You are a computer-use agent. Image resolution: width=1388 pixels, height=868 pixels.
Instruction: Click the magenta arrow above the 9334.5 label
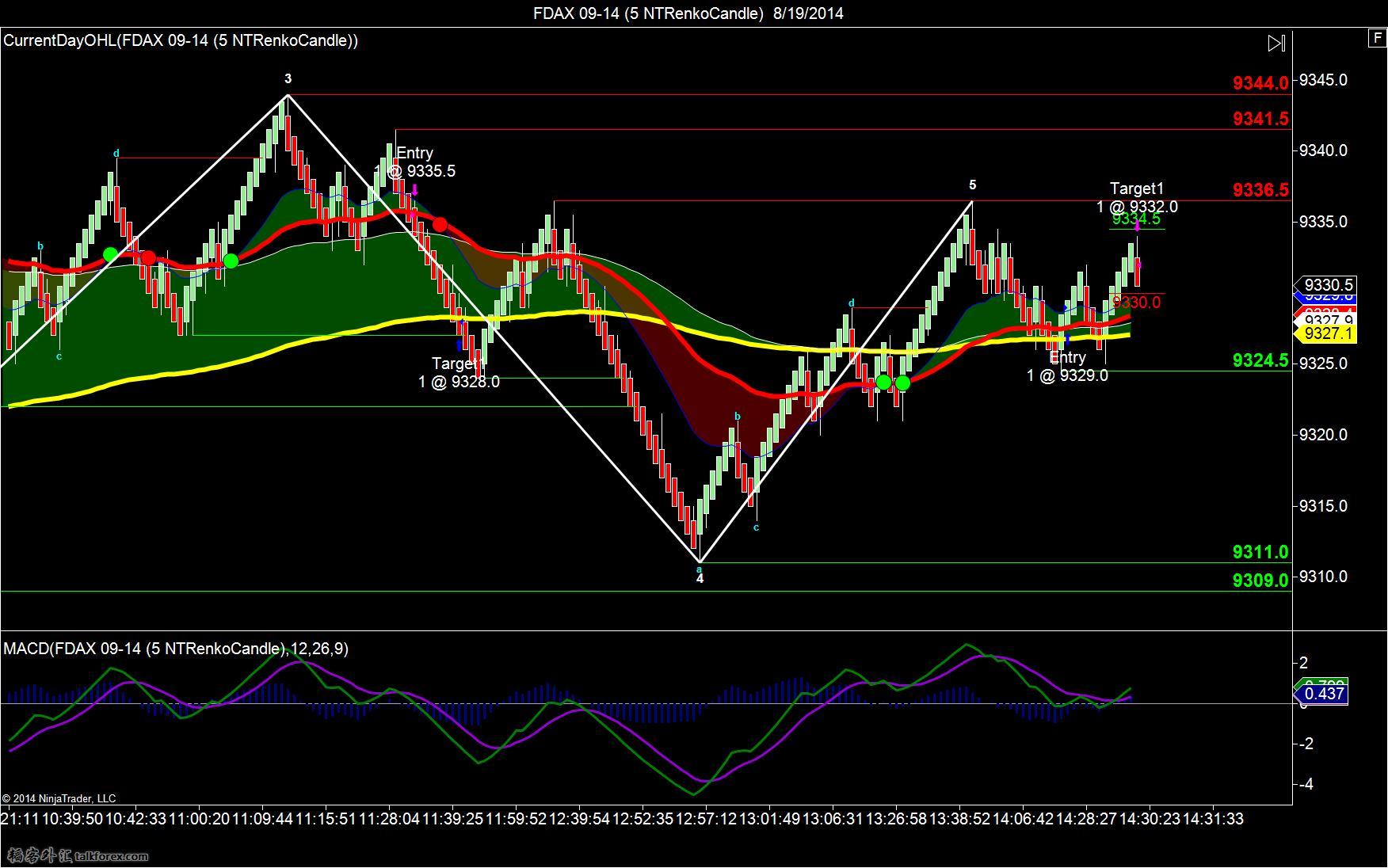click(x=1137, y=227)
